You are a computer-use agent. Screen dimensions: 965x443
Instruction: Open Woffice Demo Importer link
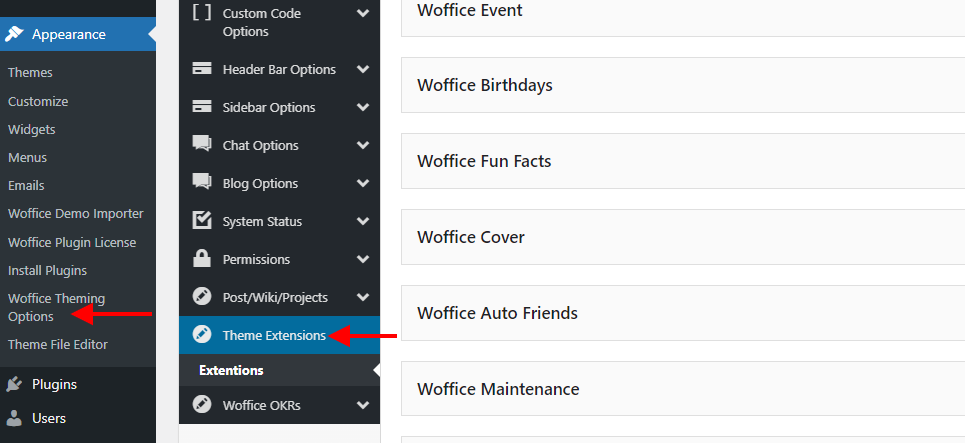point(75,213)
